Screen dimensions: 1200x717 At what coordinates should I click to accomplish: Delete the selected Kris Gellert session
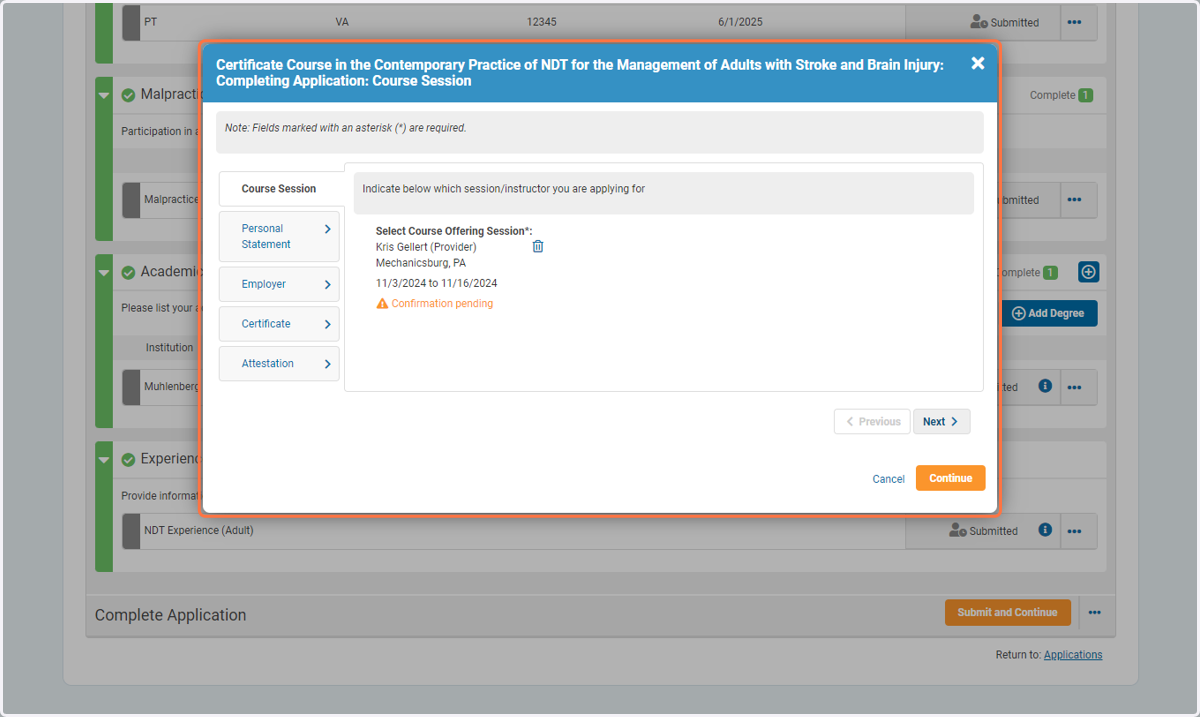[x=538, y=247]
